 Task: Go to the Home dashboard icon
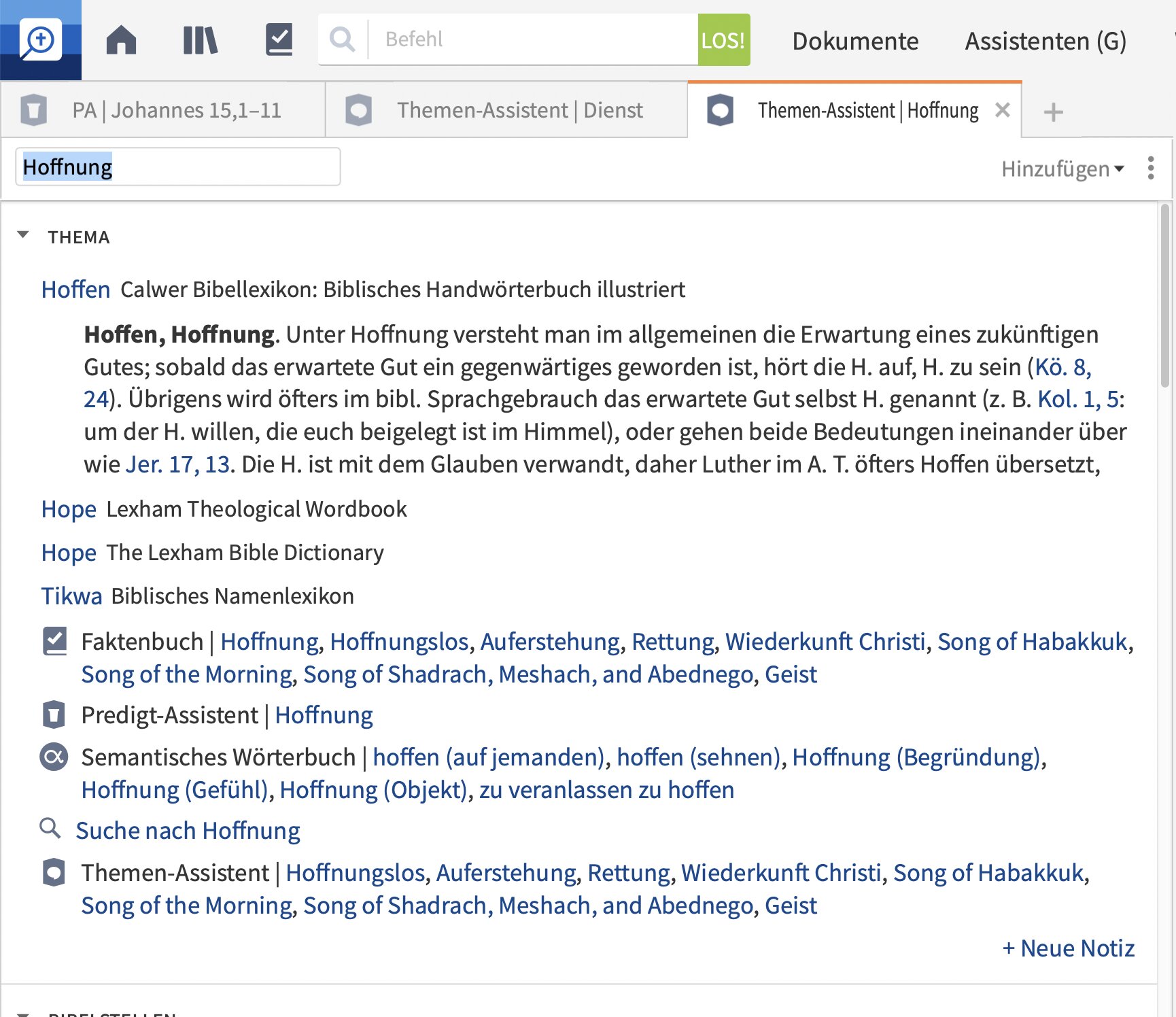click(122, 40)
